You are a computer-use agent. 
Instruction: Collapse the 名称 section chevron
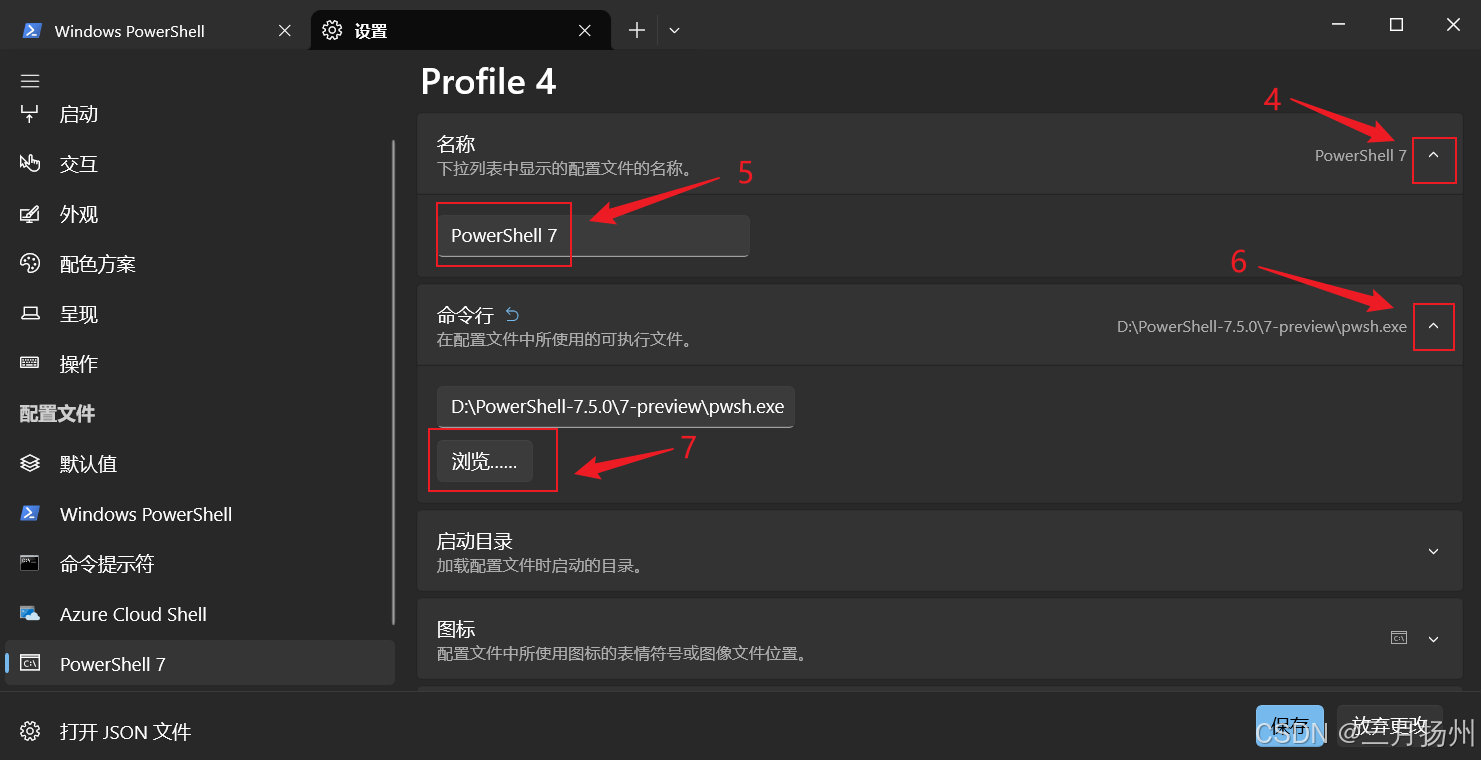point(1434,160)
